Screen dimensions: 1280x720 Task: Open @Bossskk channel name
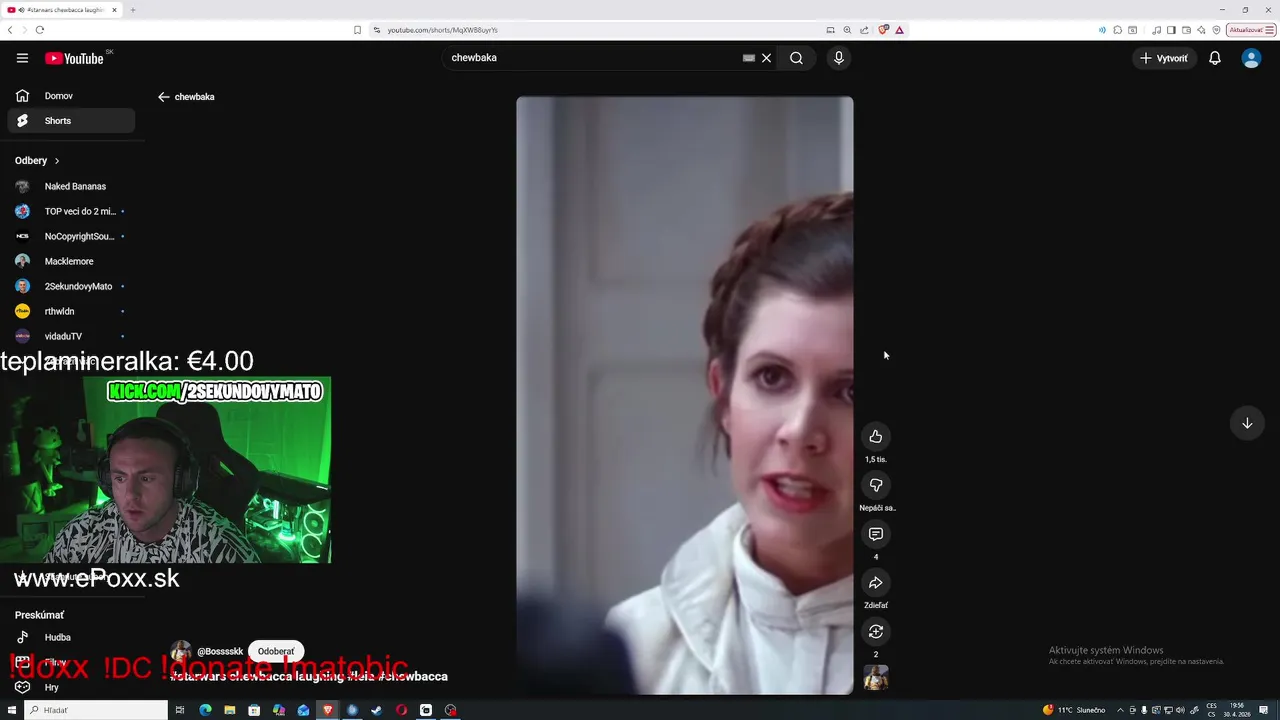(x=220, y=651)
